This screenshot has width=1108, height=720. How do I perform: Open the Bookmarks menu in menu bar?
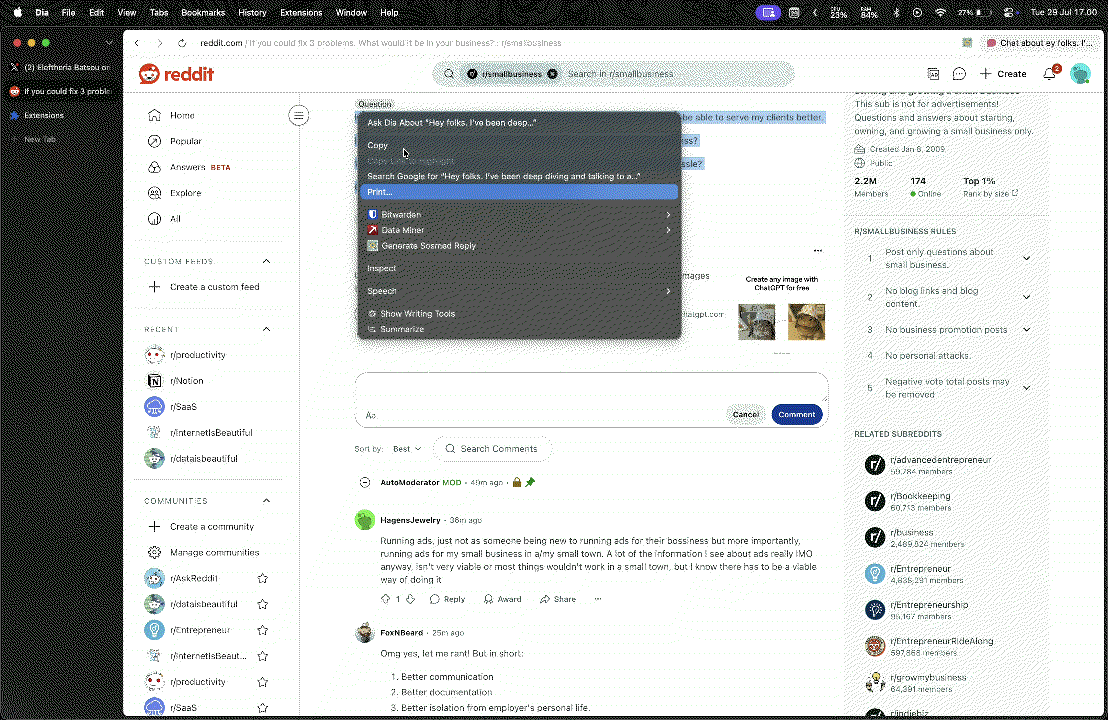pyautogui.click(x=203, y=13)
